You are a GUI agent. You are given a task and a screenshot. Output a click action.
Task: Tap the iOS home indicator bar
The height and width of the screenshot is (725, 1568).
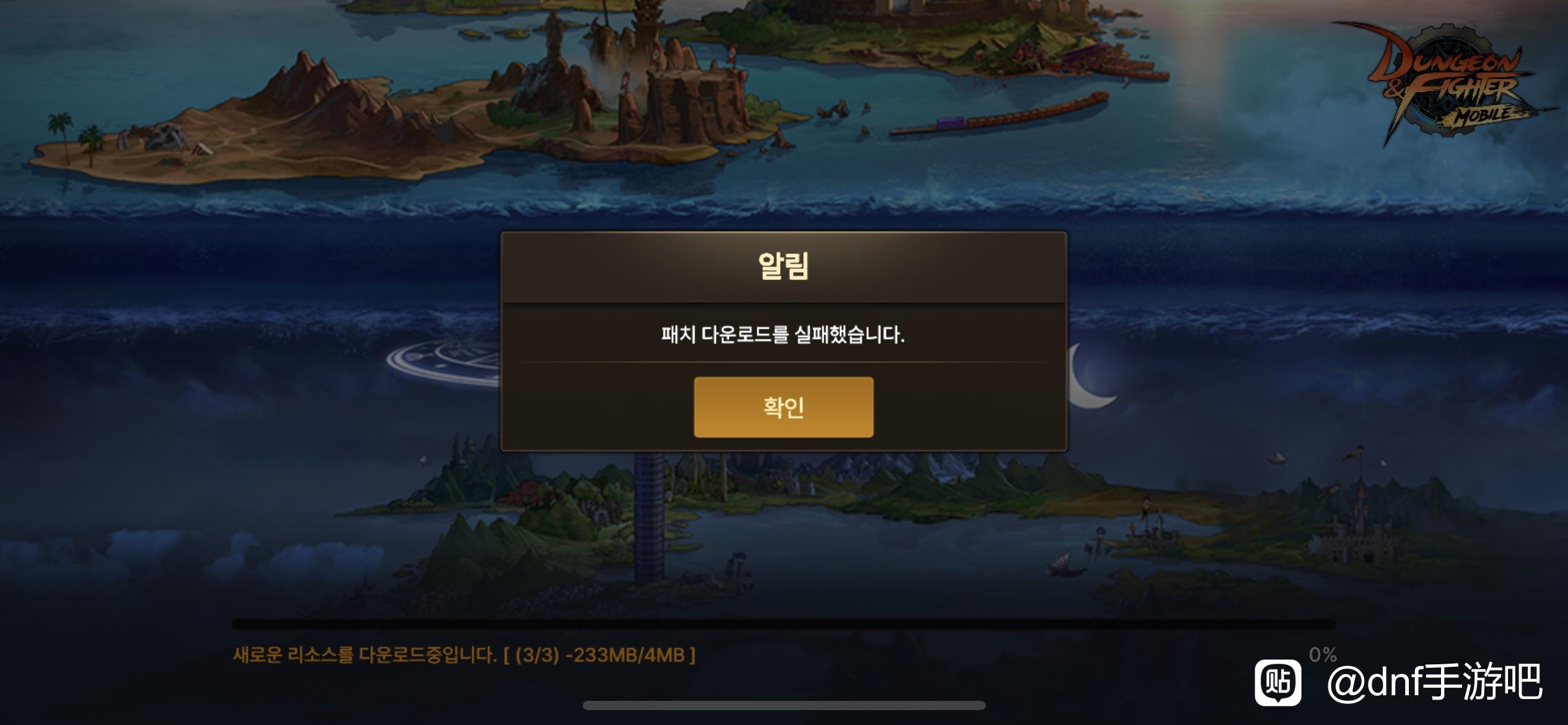(784, 705)
